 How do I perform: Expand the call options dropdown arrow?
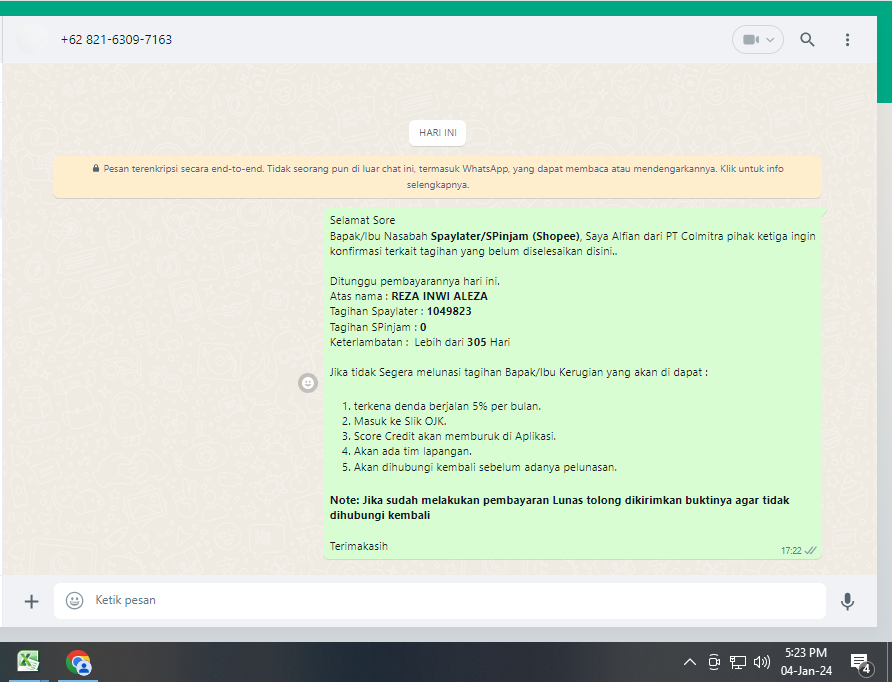pyautogui.click(x=770, y=40)
